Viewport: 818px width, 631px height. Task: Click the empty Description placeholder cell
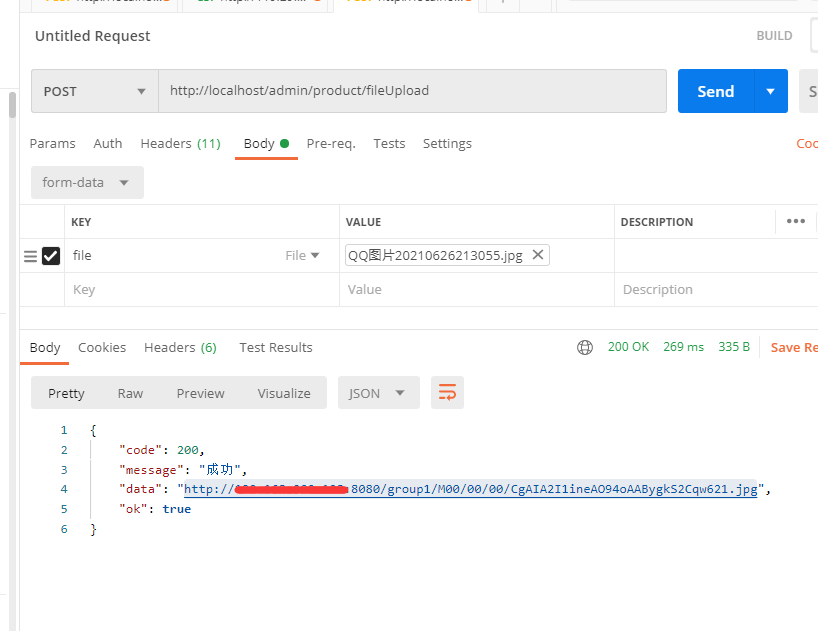point(715,289)
